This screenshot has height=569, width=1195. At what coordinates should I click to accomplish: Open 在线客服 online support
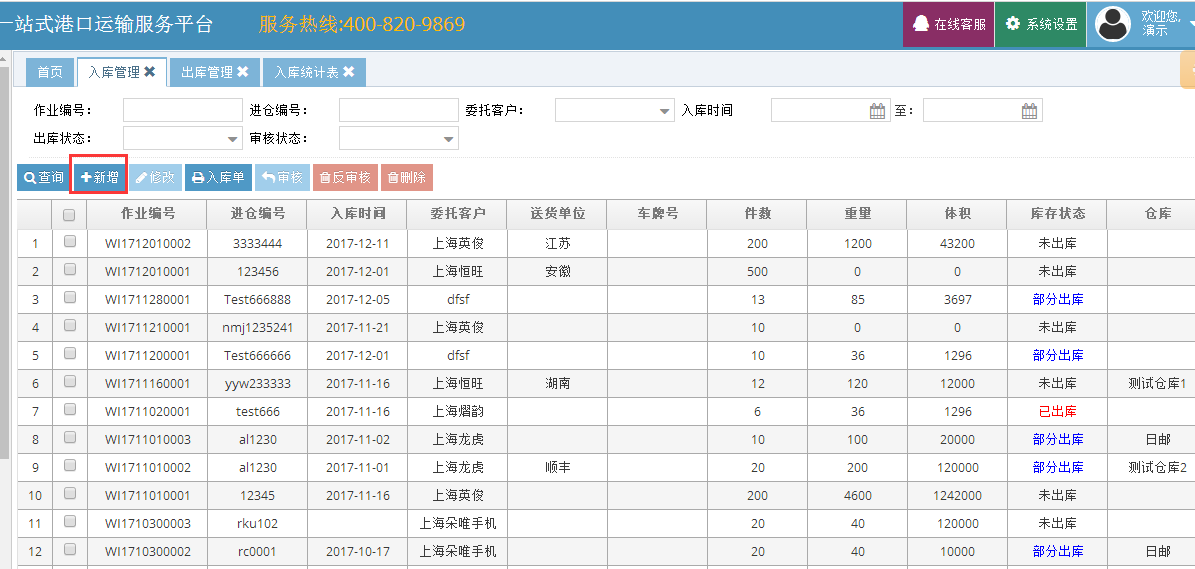pos(949,24)
